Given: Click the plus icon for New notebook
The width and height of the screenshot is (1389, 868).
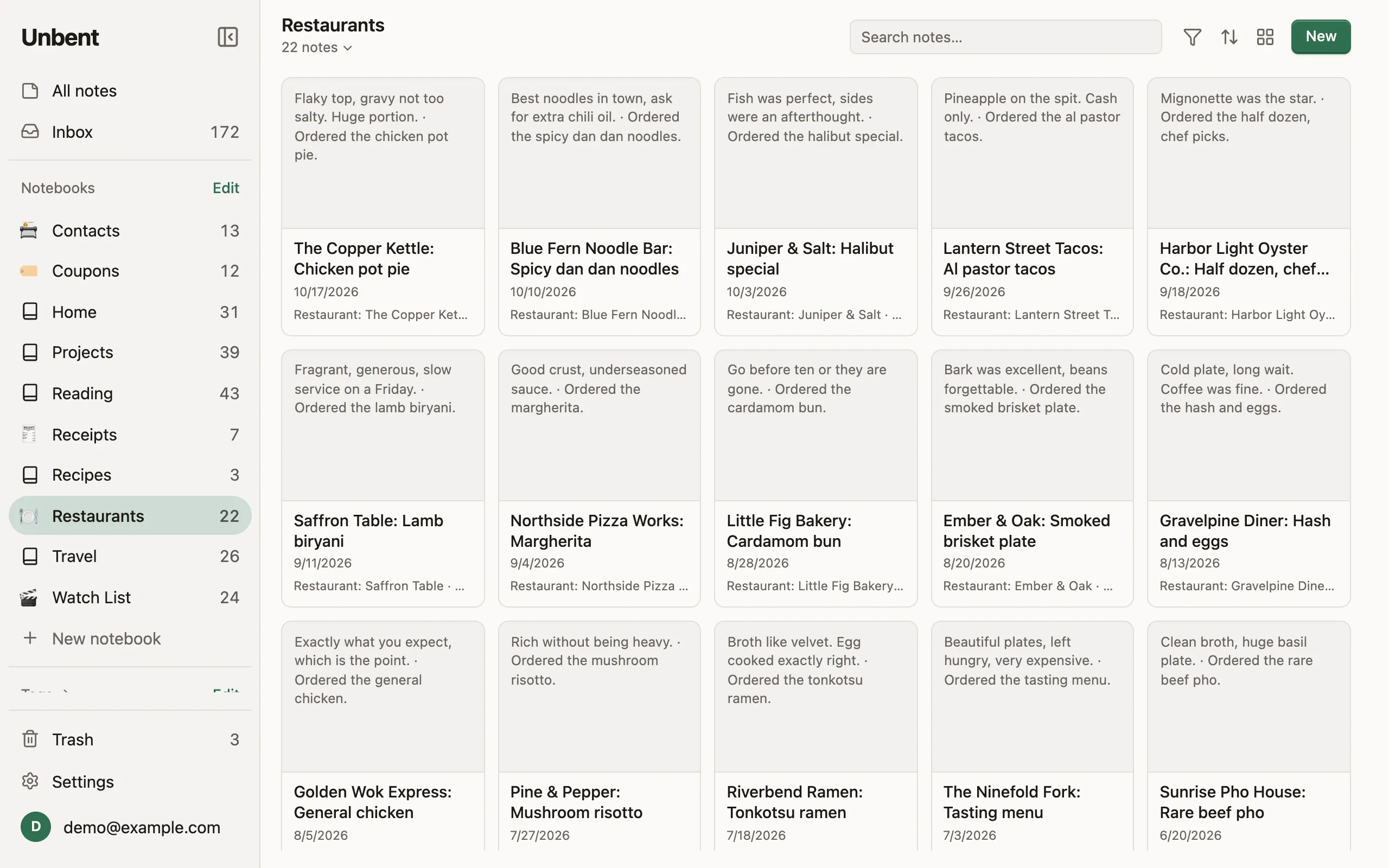Looking at the screenshot, I should coord(30,639).
